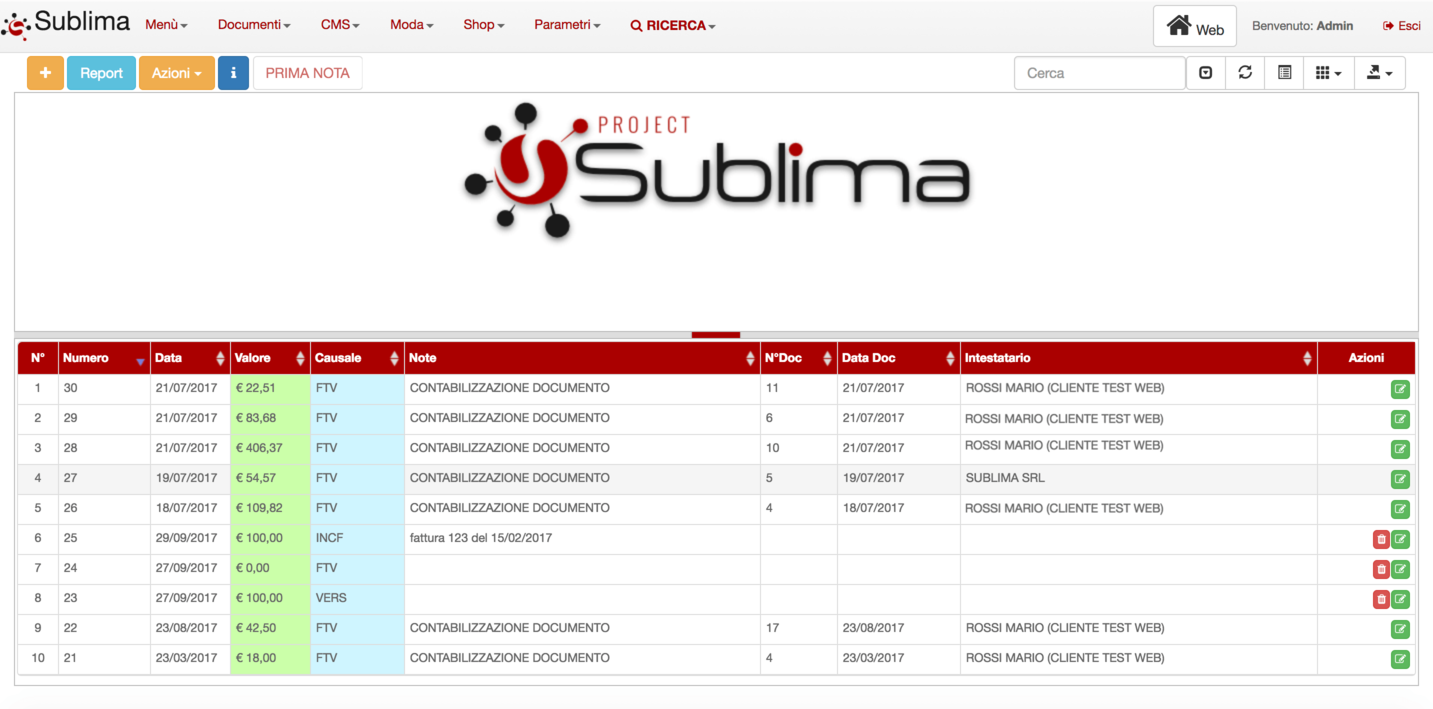
Task: Click the Project Sublima banner logo
Action: pyautogui.click(x=717, y=170)
